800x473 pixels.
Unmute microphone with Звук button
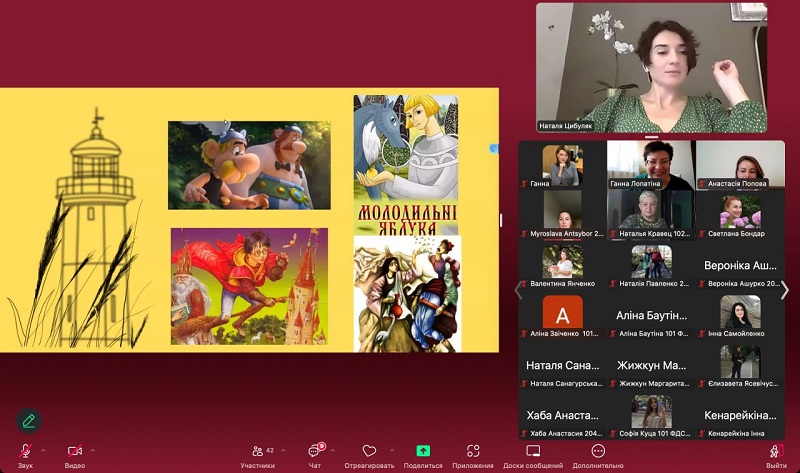click(24, 452)
